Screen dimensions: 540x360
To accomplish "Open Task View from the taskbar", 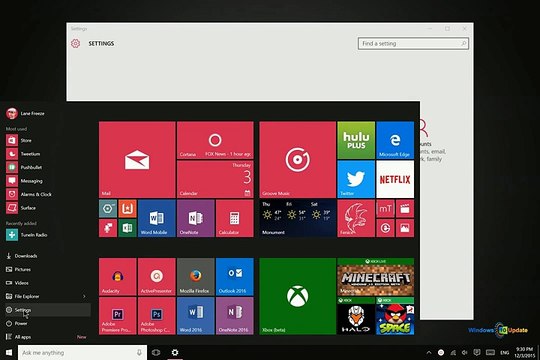I will [156, 352].
